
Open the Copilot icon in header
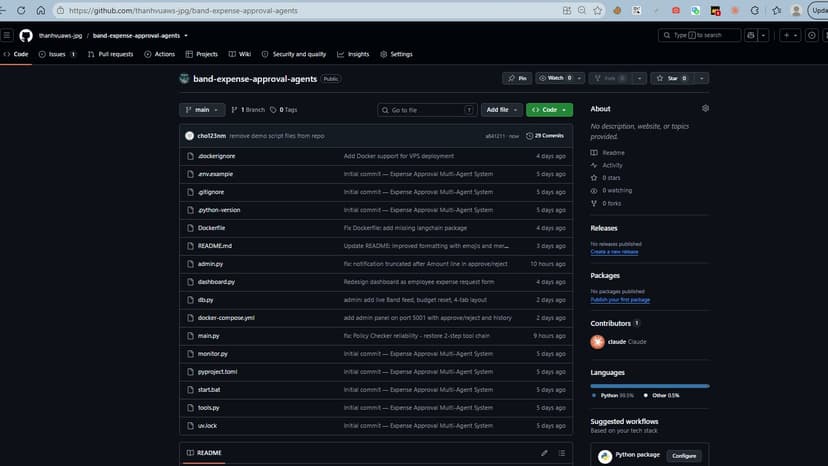[750, 35]
